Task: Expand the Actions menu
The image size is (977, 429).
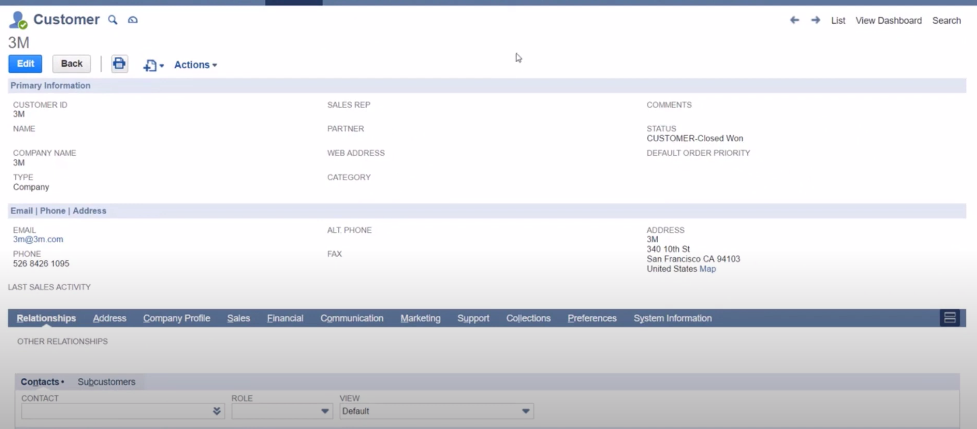Action: coord(195,65)
